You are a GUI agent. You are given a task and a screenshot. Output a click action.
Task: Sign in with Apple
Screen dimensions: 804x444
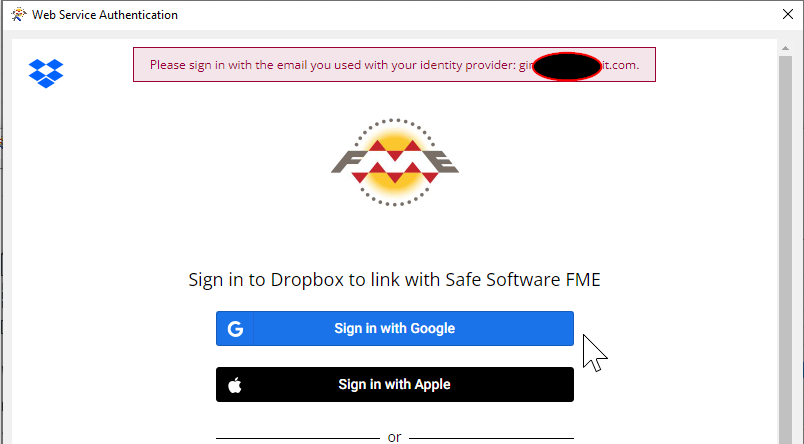[x=395, y=385]
